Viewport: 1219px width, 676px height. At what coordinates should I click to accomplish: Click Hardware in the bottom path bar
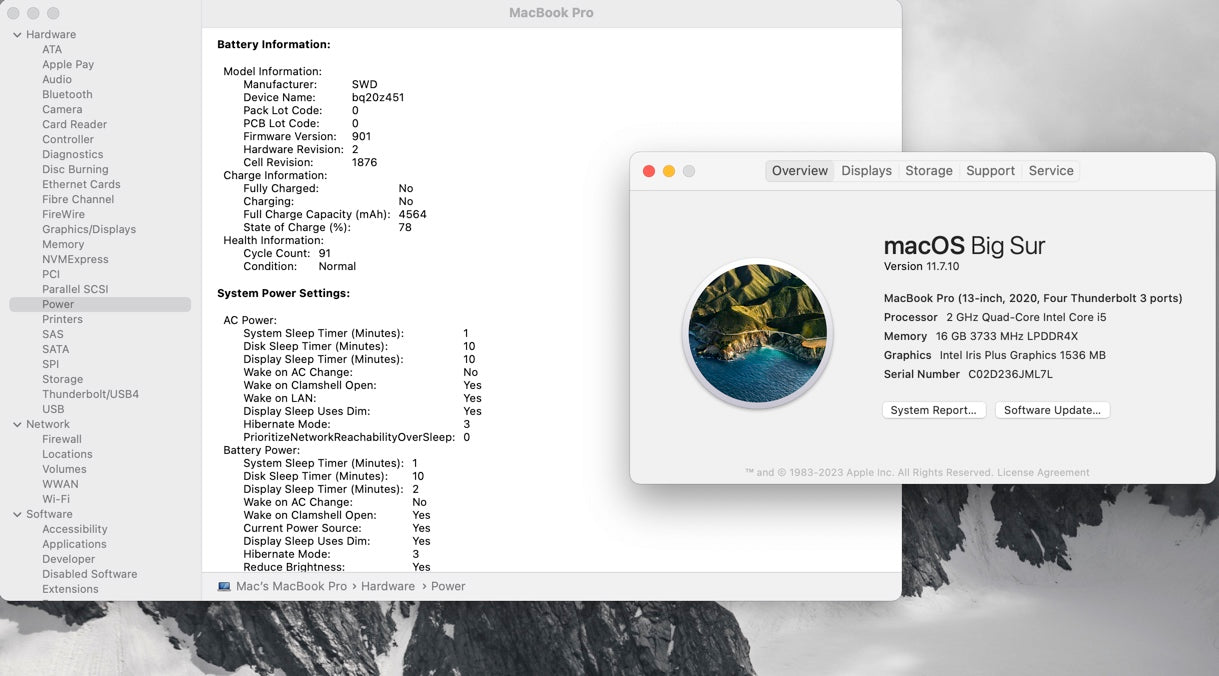388,586
